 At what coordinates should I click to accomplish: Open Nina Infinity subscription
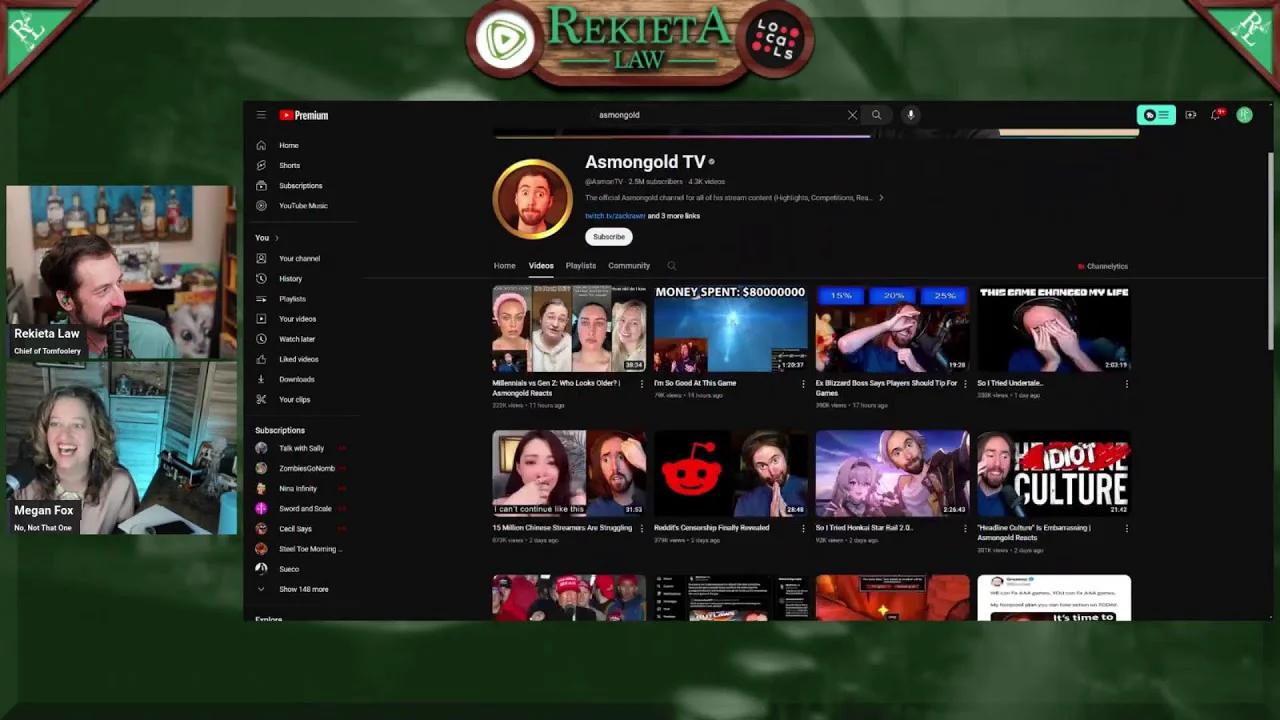[x=300, y=488]
